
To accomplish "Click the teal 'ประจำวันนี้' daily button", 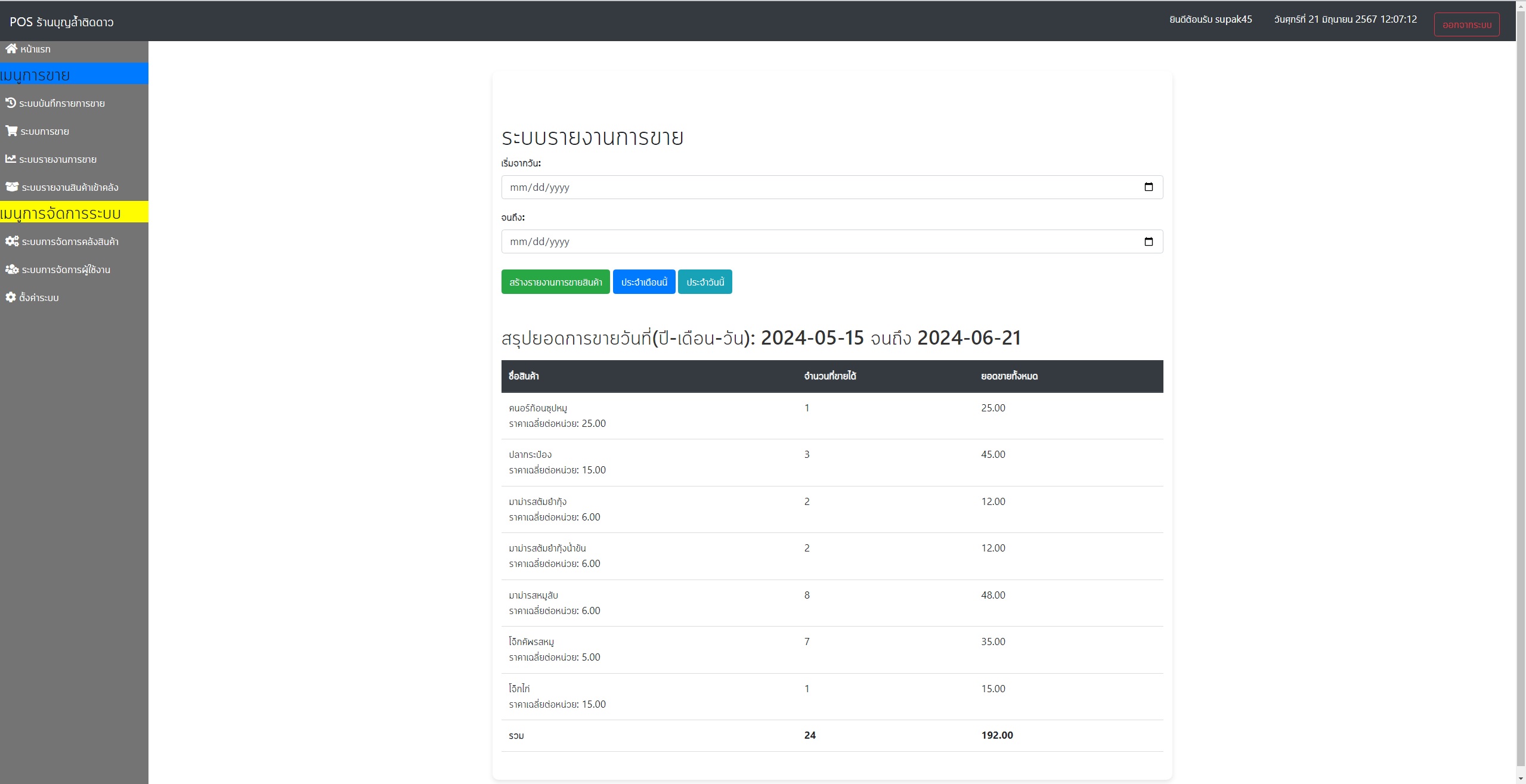I will [x=705, y=282].
